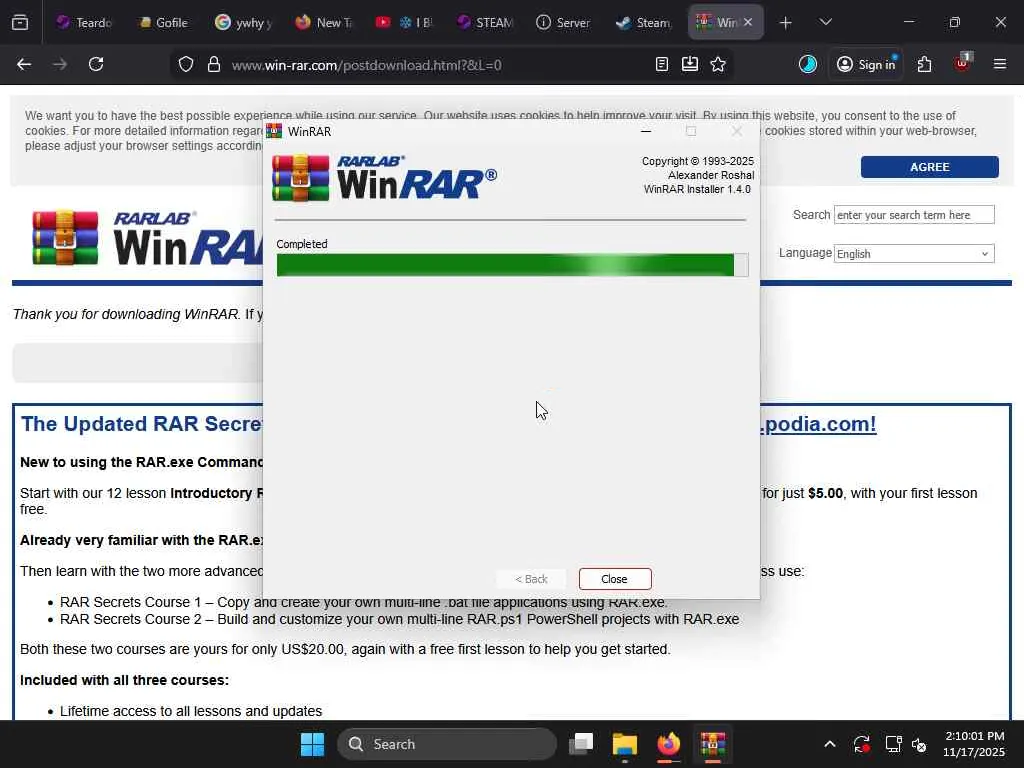
Task: Switch to the Steam tab with Steam logo
Action: coord(643,22)
